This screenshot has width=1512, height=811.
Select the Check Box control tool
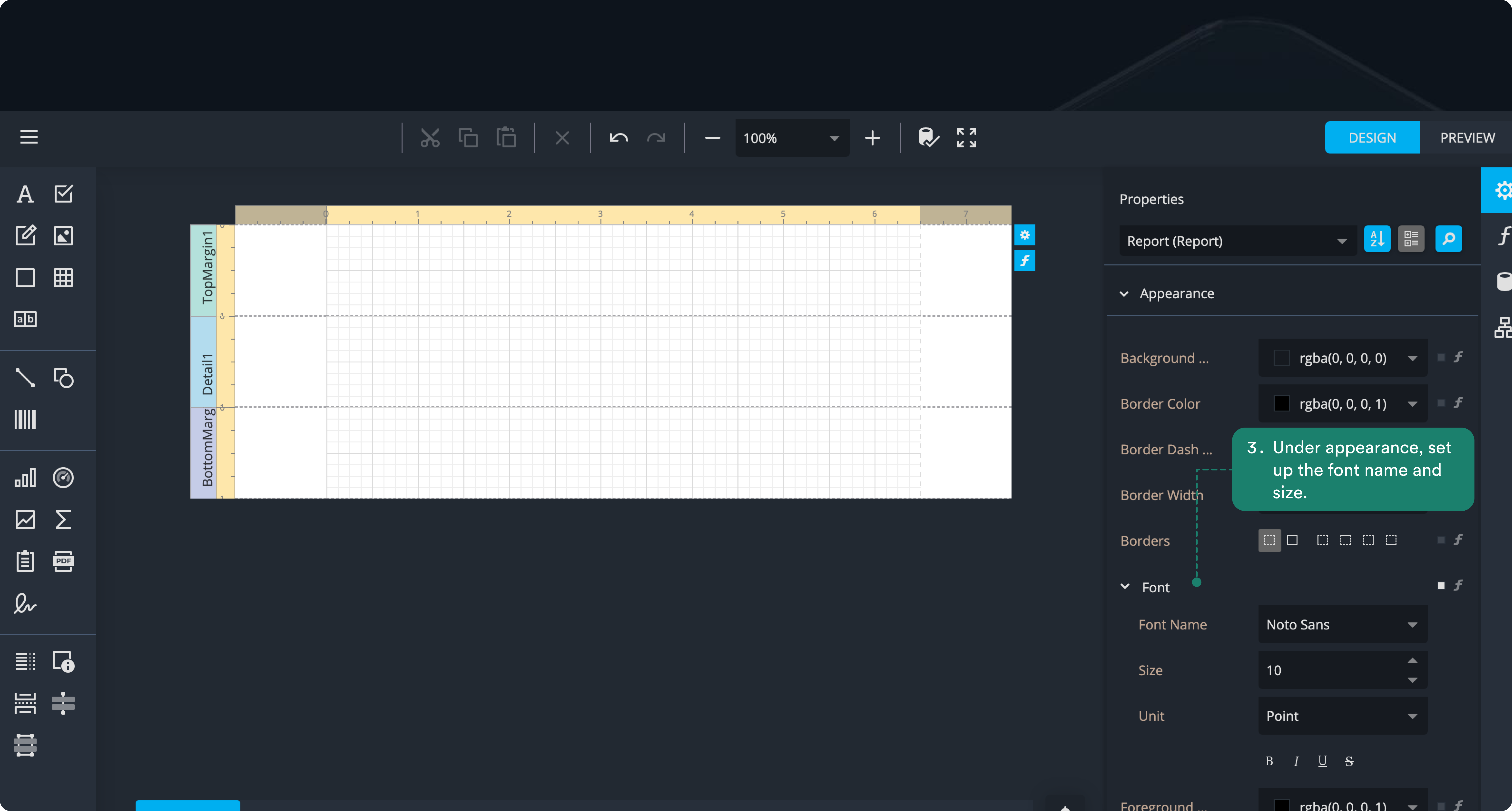pyautogui.click(x=63, y=194)
